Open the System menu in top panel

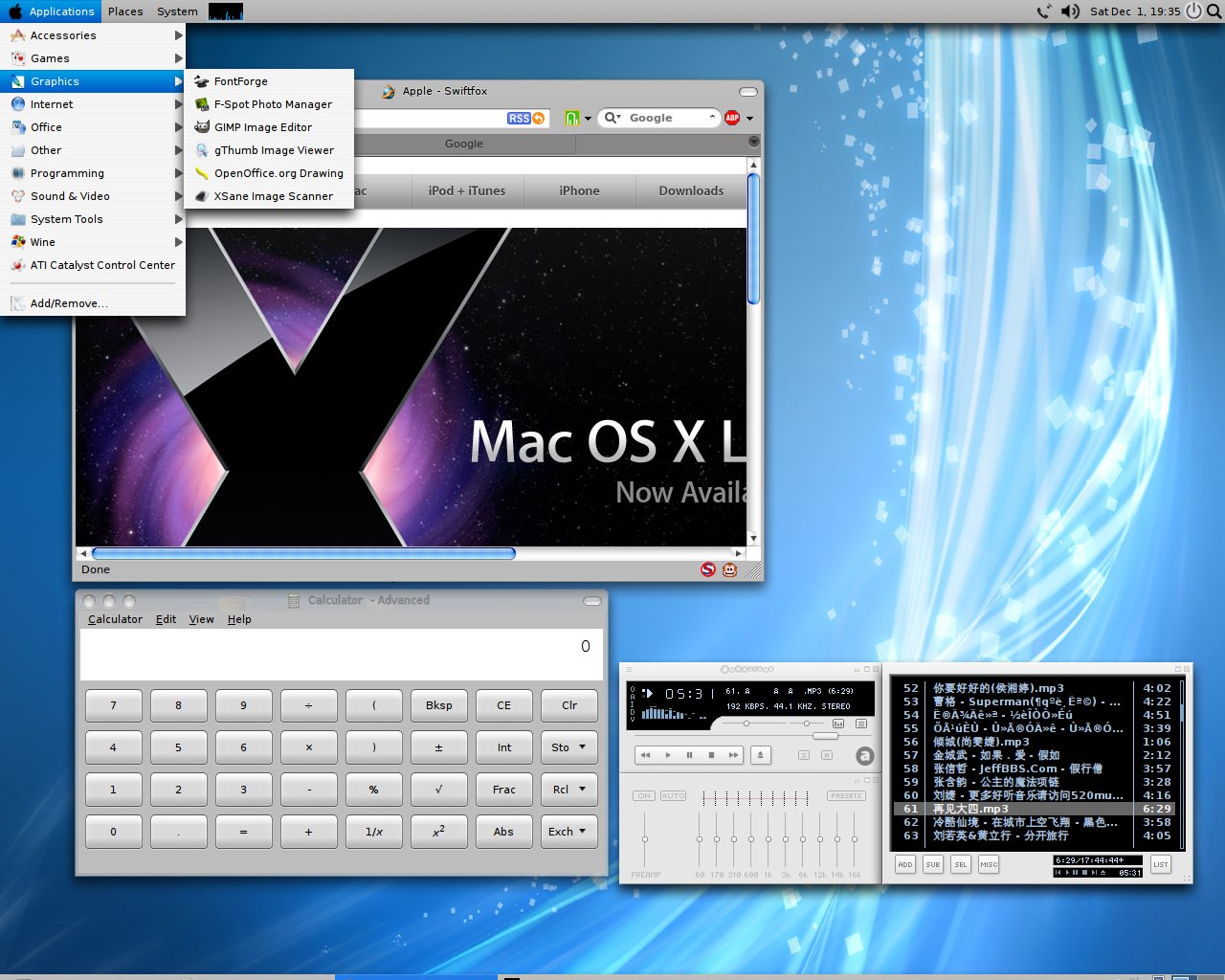click(x=177, y=11)
